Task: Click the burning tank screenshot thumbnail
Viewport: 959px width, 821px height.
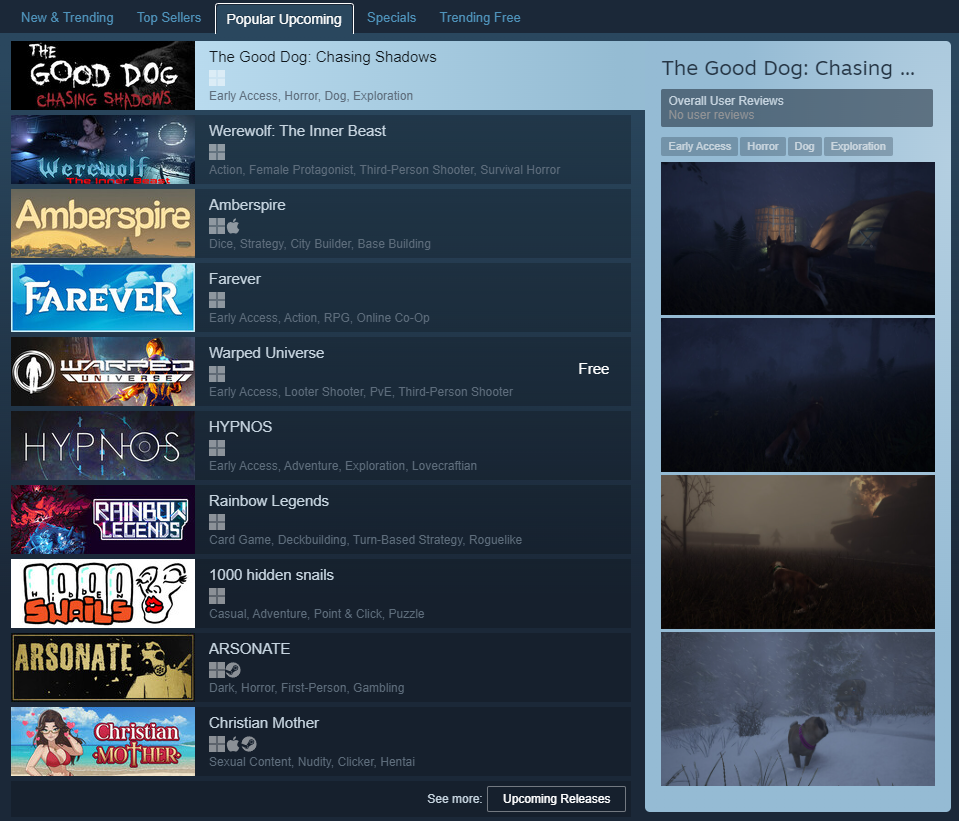Action: point(798,552)
